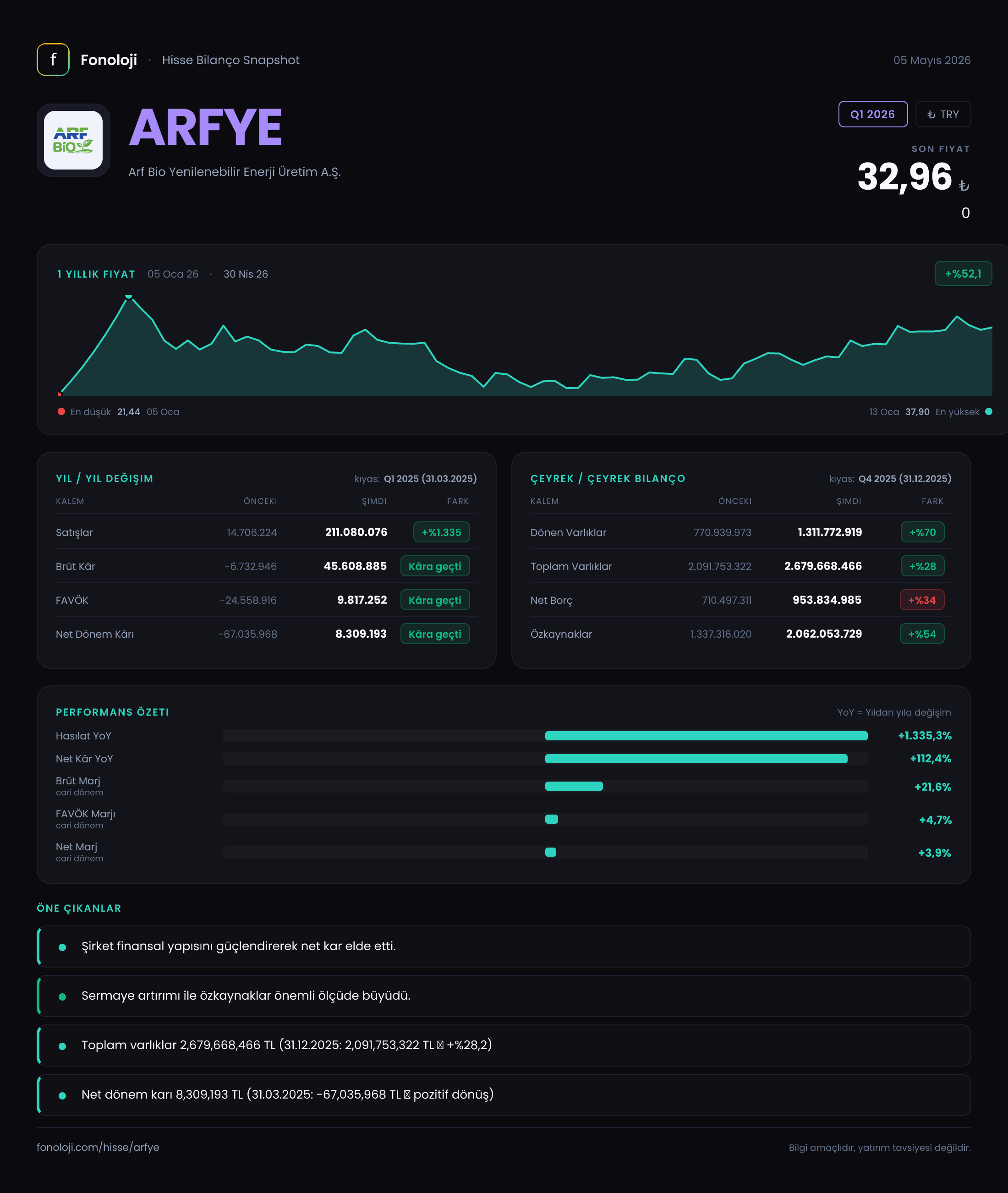
Task: Click the date '05 Mayıs 2026'
Action: tap(932, 60)
